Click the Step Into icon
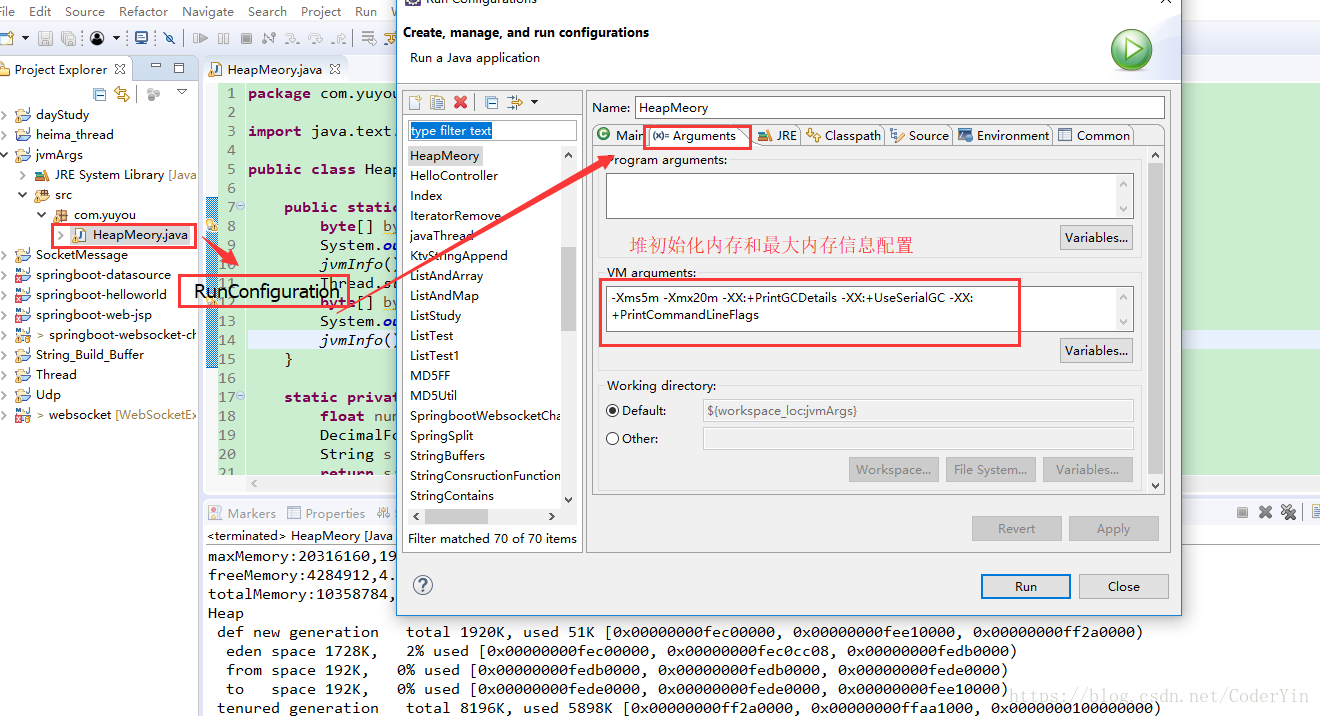This screenshot has width=1320, height=716. [x=292, y=38]
